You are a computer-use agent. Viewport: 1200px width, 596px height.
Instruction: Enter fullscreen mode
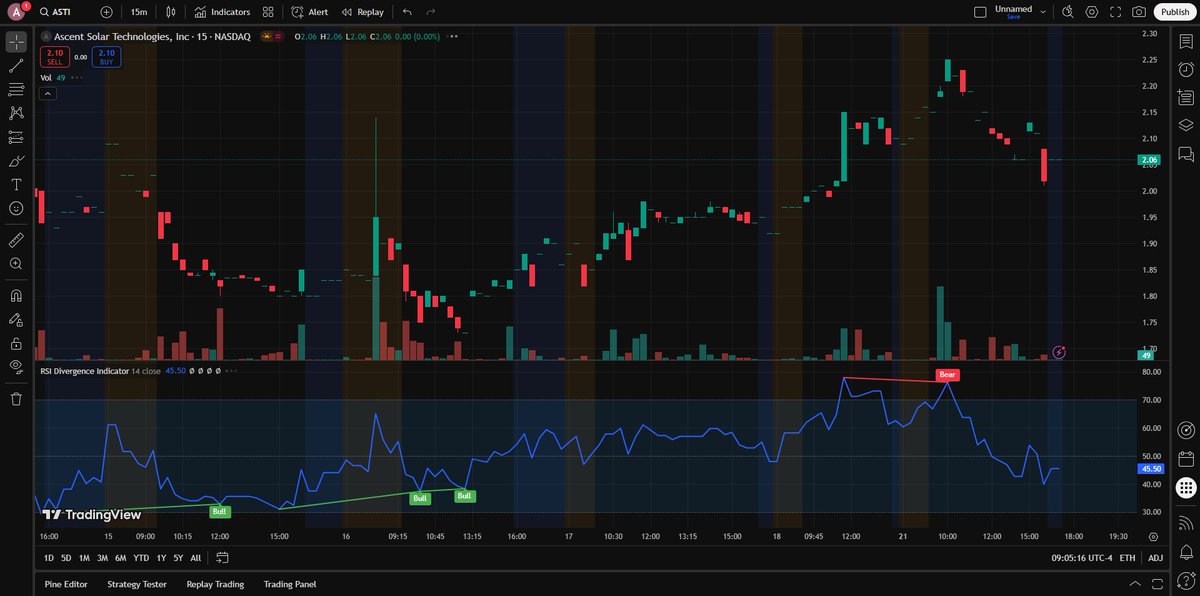pos(1115,12)
